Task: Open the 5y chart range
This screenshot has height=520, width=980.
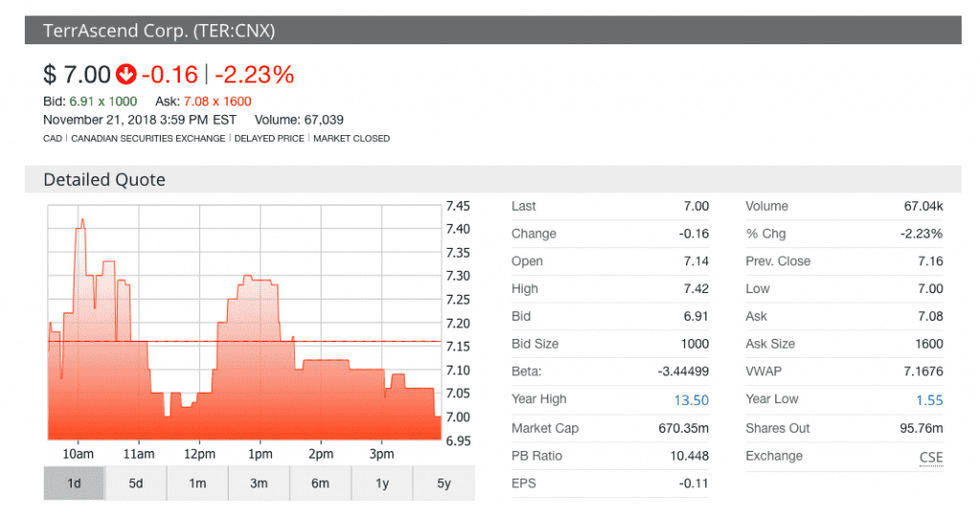Action: 443,484
